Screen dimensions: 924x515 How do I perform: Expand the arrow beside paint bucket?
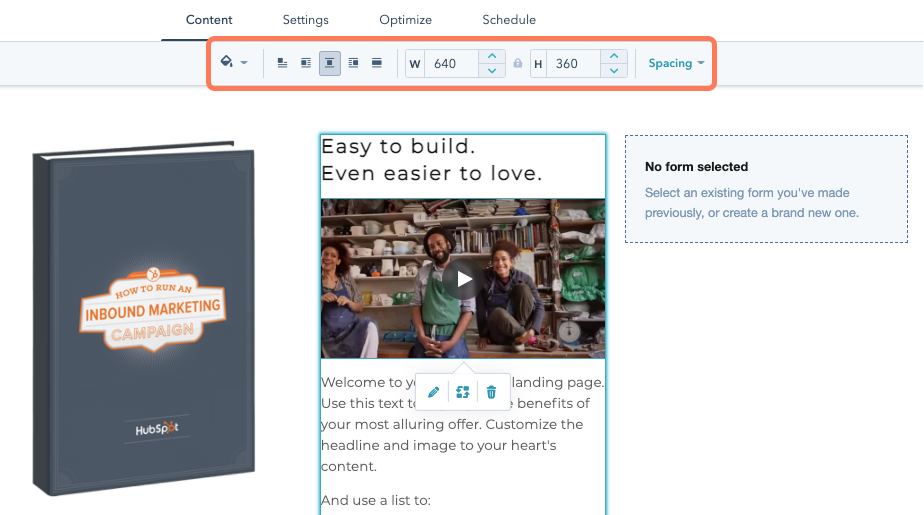tap(244, 63)
